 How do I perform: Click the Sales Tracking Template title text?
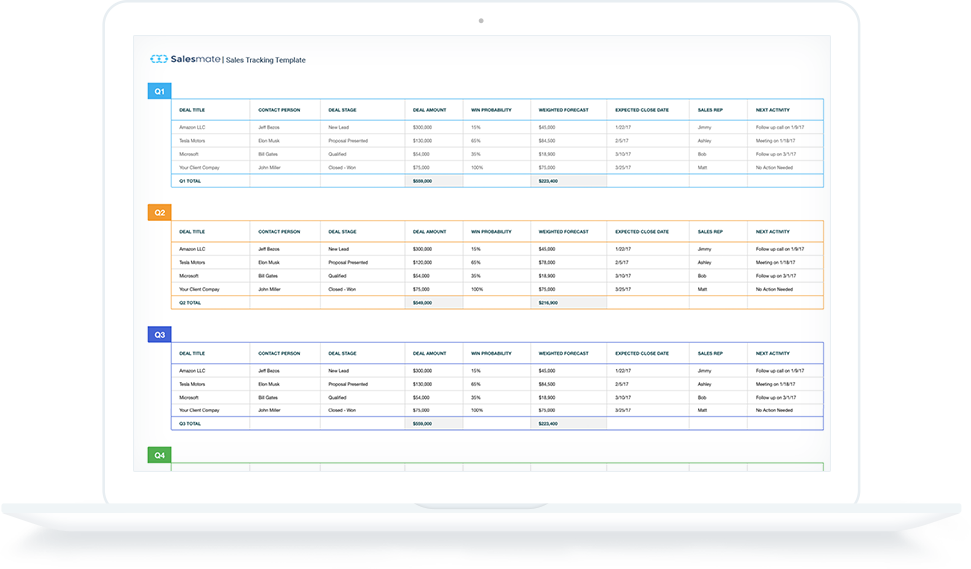pyautogui.click(x=265, y=60)
